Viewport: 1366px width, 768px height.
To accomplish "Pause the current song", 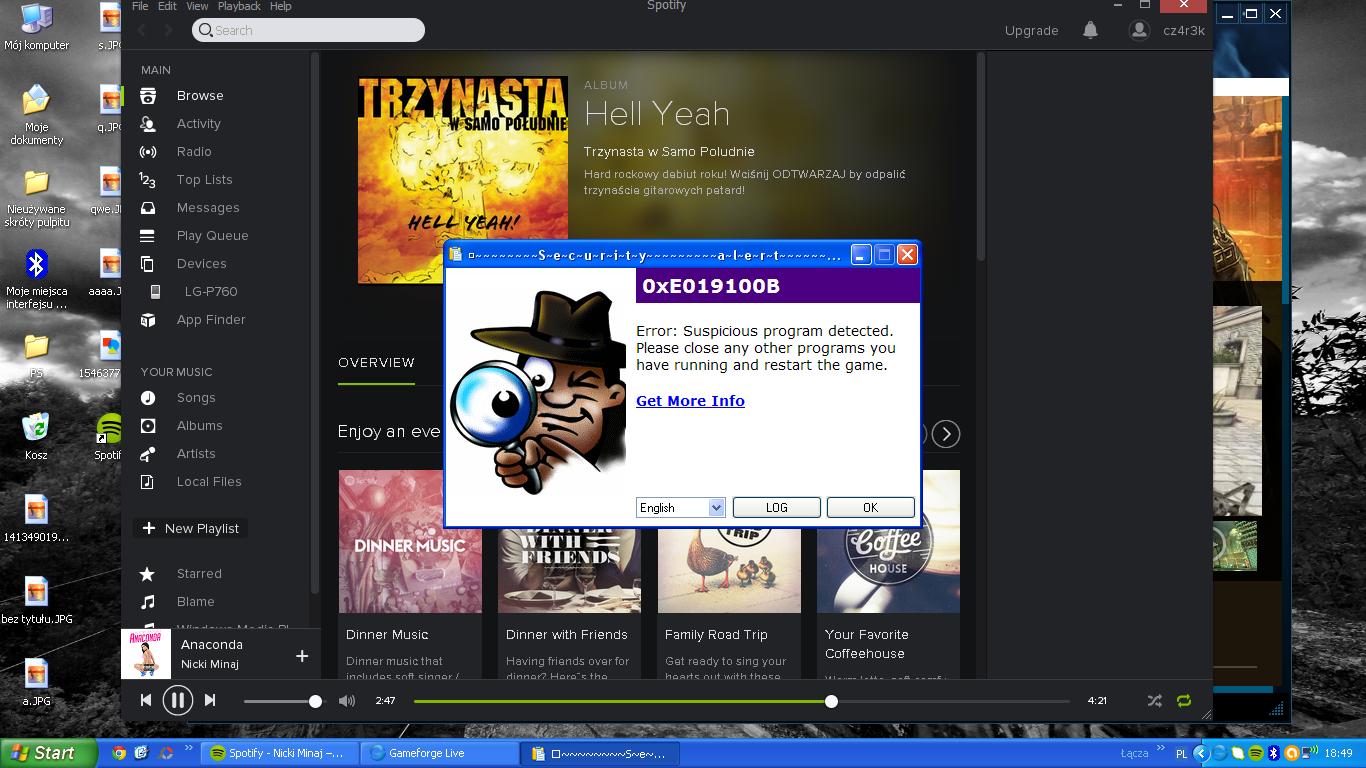I will tap(178, 700).
